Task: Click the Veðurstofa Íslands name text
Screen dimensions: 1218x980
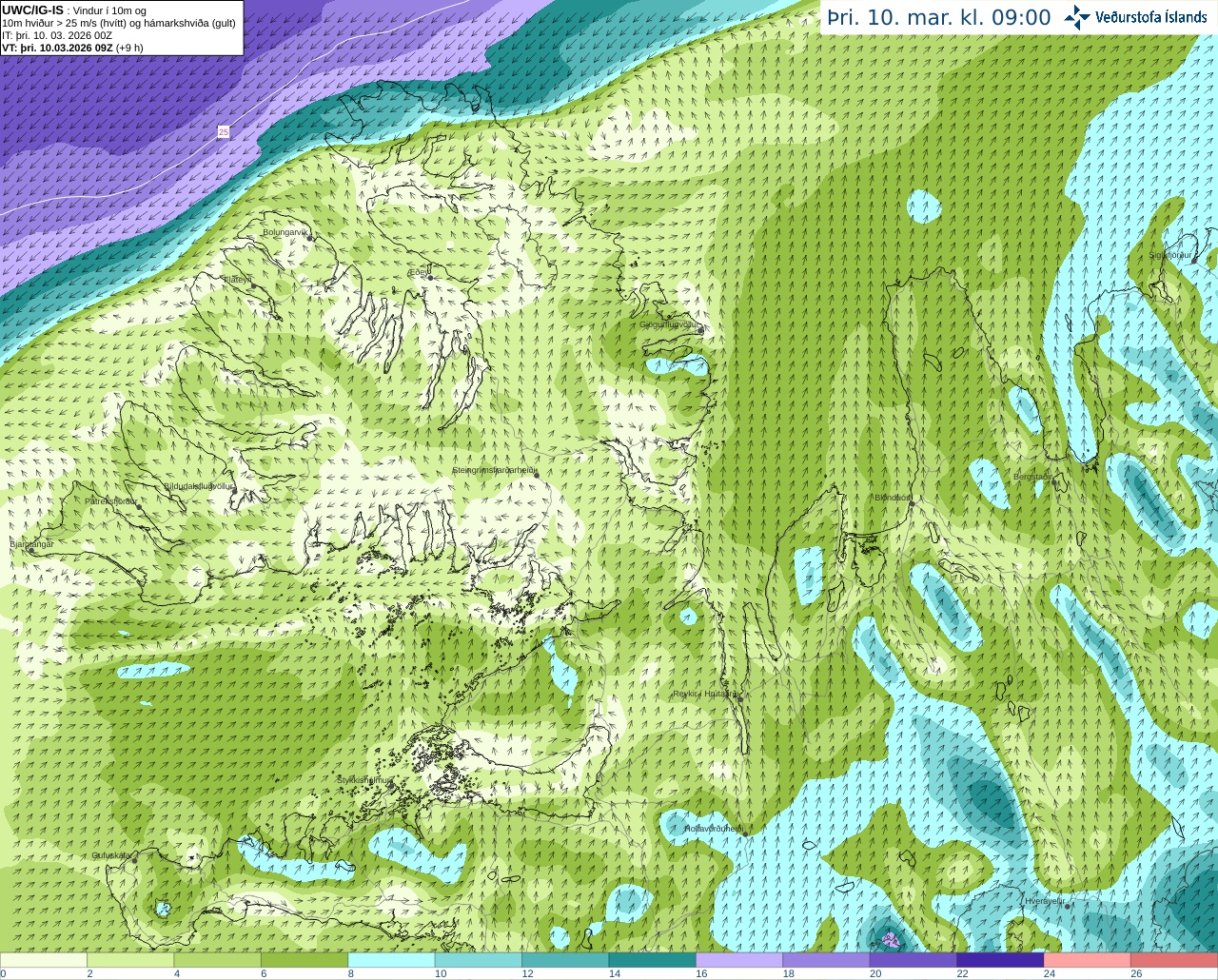Action: click(x=1151, y=17)
